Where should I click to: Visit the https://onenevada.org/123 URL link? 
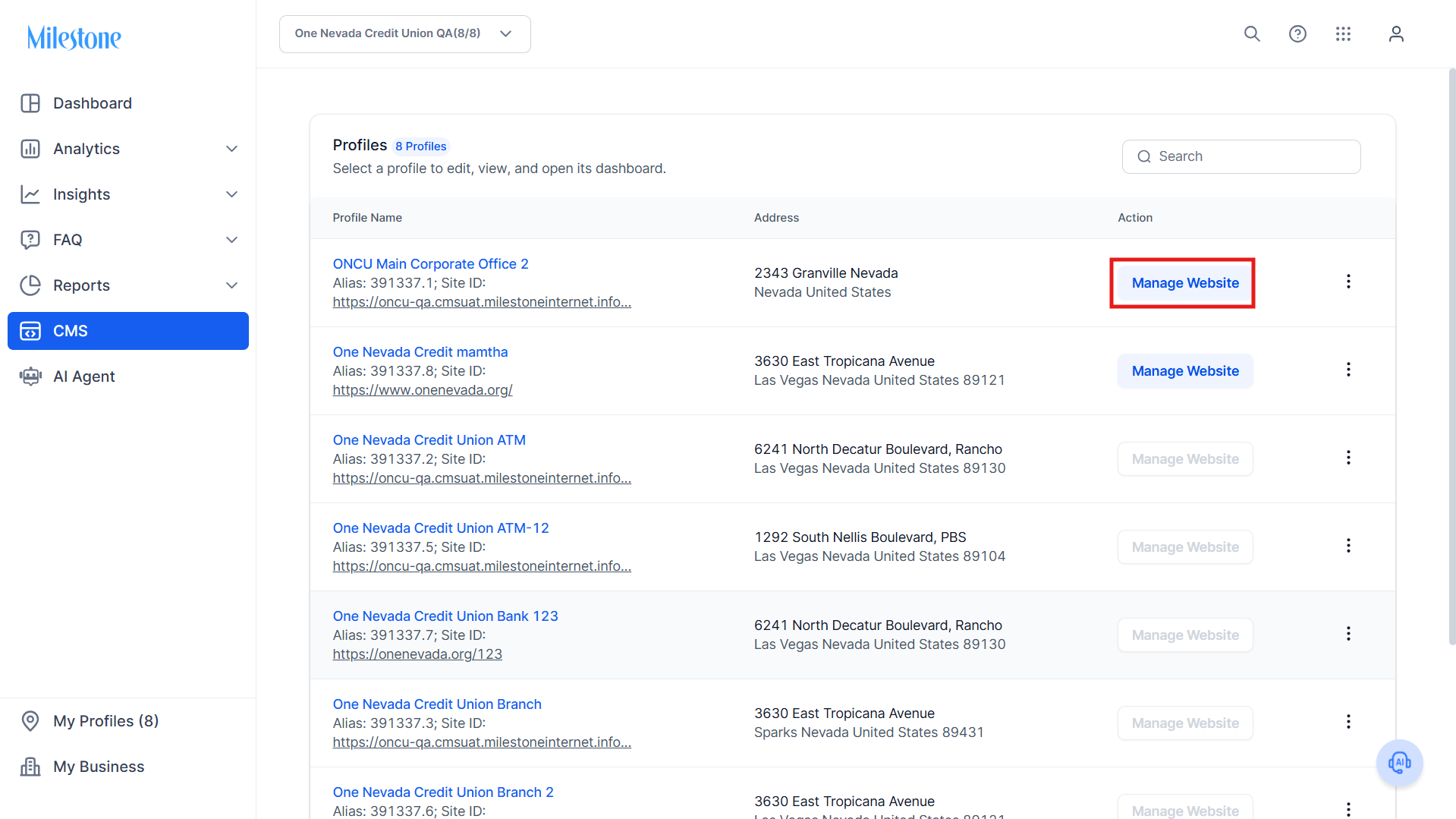(417, 654)
